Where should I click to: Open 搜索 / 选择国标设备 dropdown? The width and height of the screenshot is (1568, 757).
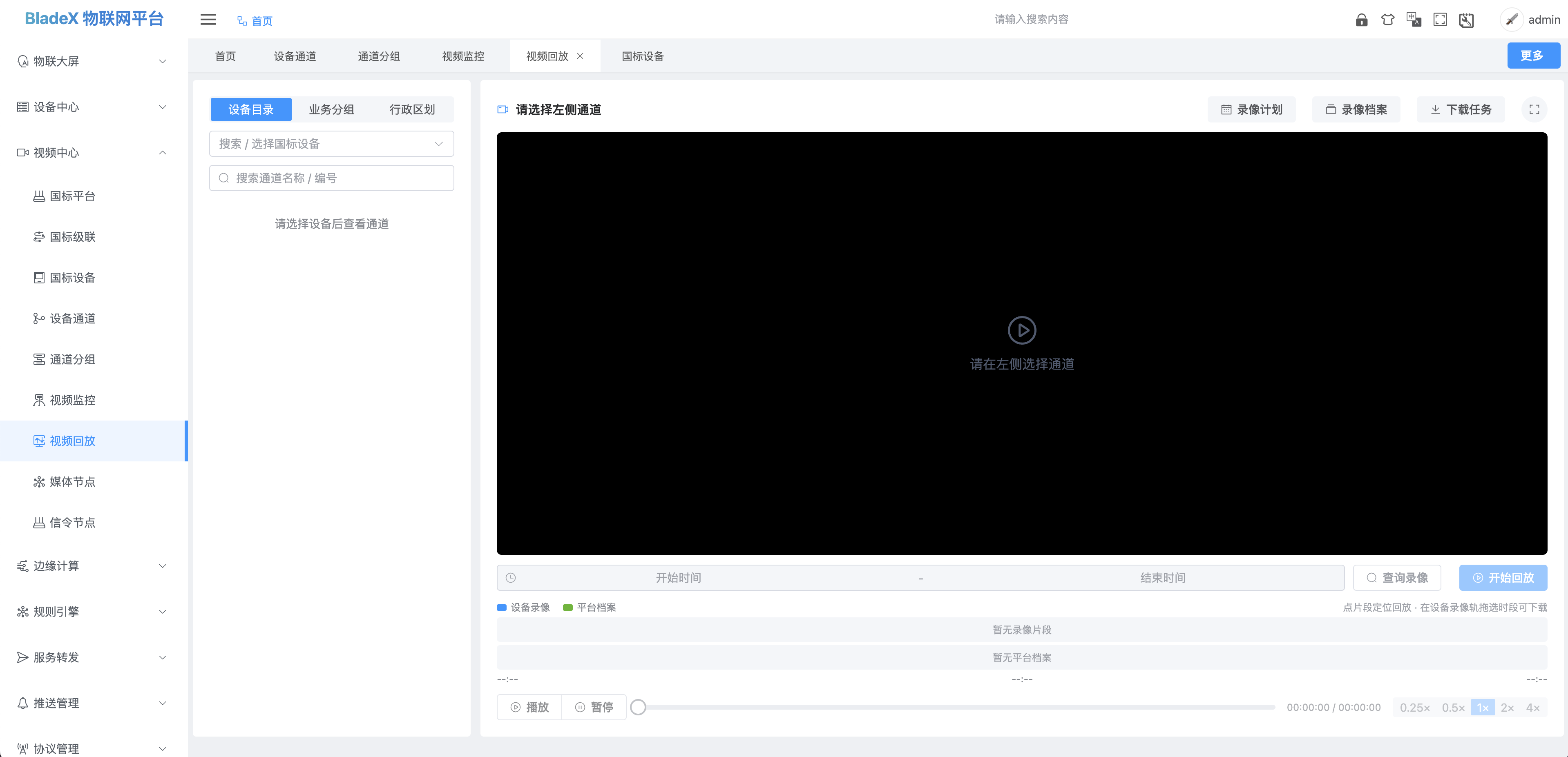point(332,144)
